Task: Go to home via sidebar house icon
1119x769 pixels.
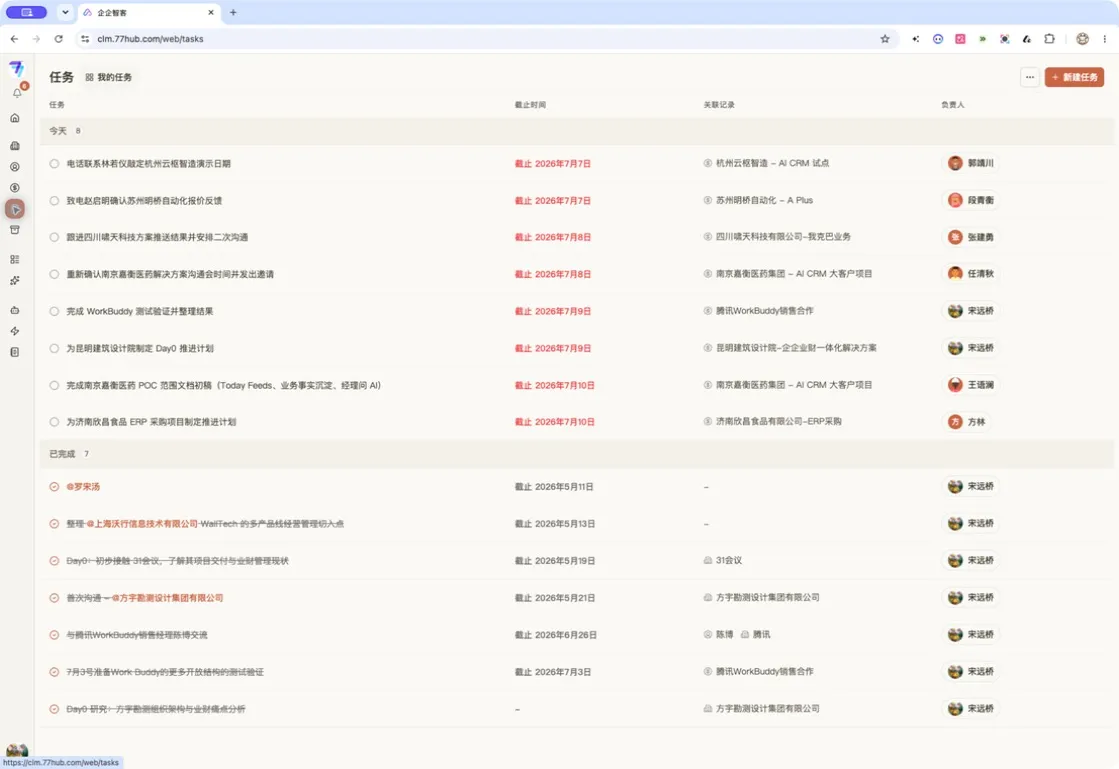Action: (15, 118)
